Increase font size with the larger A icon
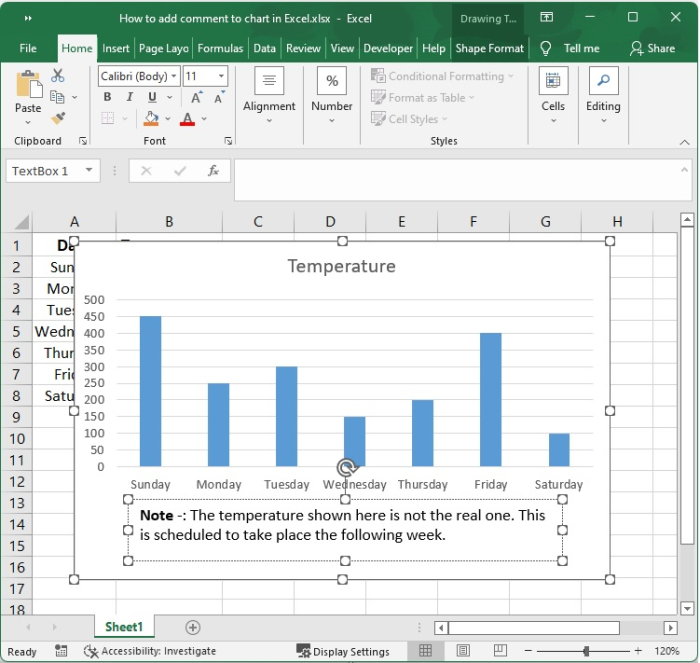The width and height of the screenshot is (700, 663). tap(196, 97)
